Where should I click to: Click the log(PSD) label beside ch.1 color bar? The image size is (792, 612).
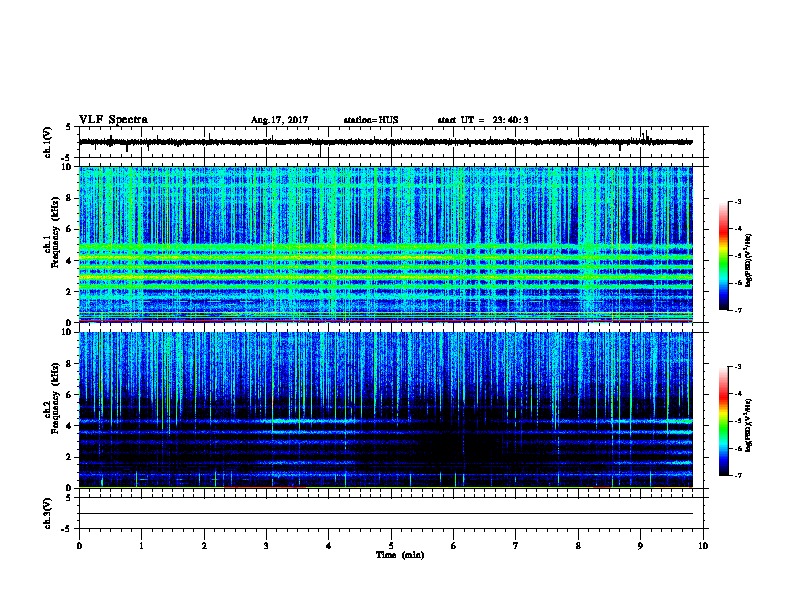749,261
